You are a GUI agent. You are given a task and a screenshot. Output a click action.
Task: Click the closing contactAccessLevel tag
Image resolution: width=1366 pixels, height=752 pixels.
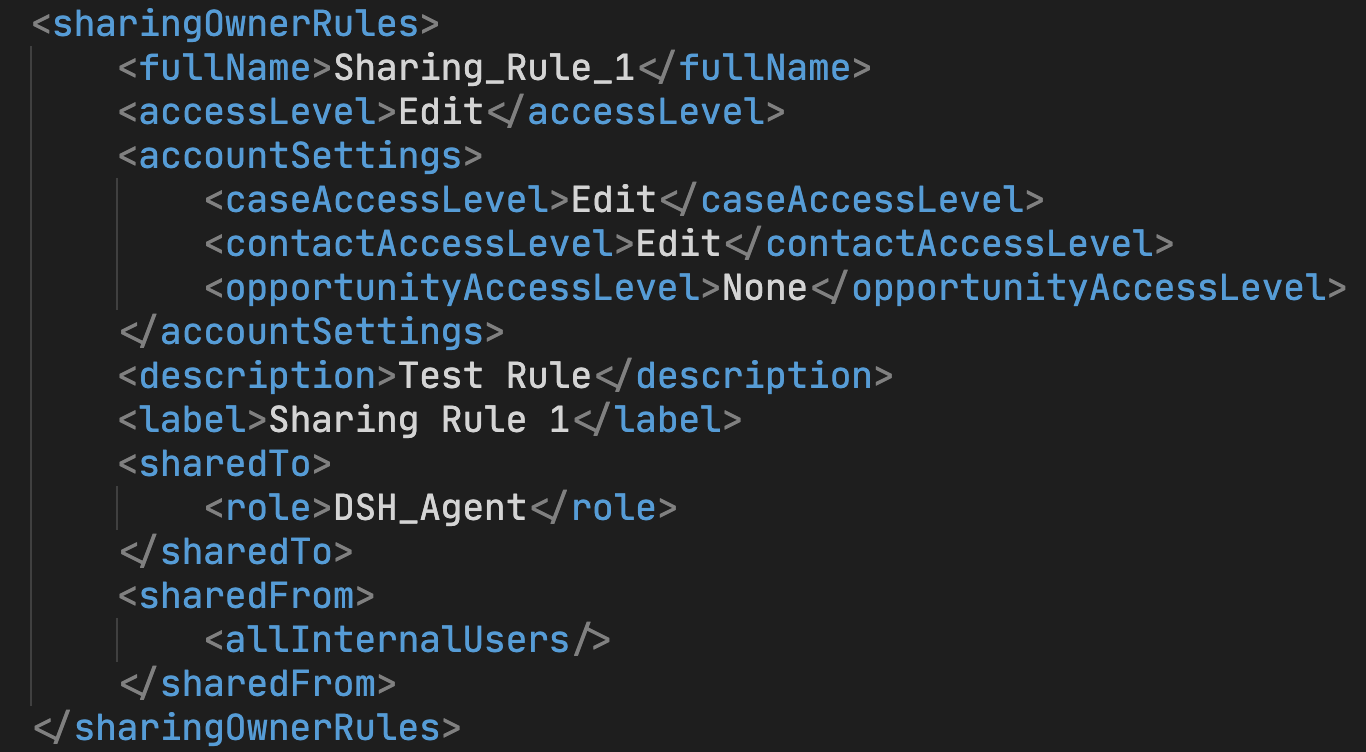[x=948, y=243]
